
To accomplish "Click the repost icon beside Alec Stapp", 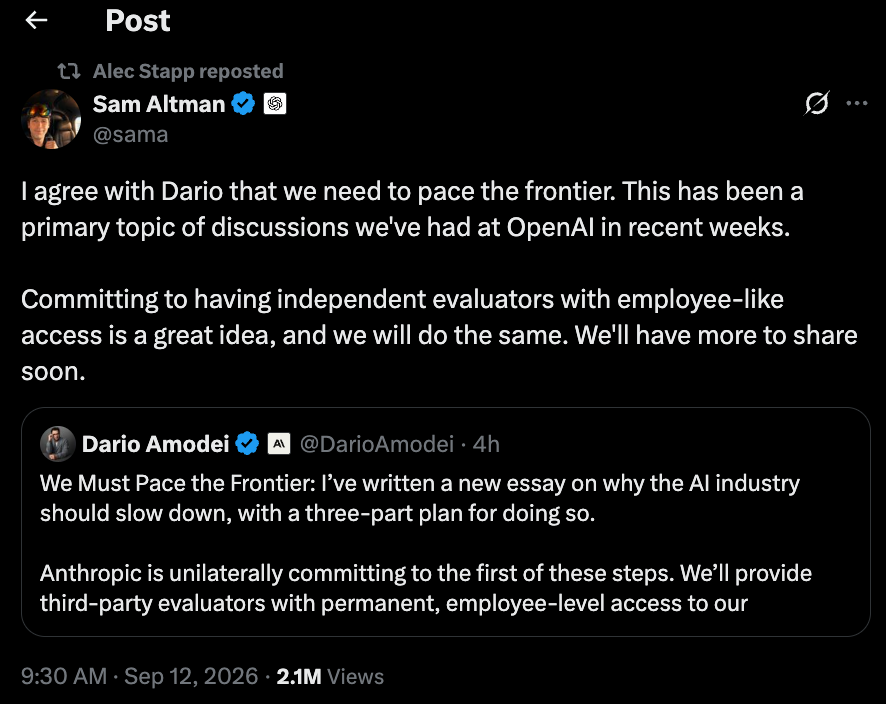I will [x=68, y=71].
